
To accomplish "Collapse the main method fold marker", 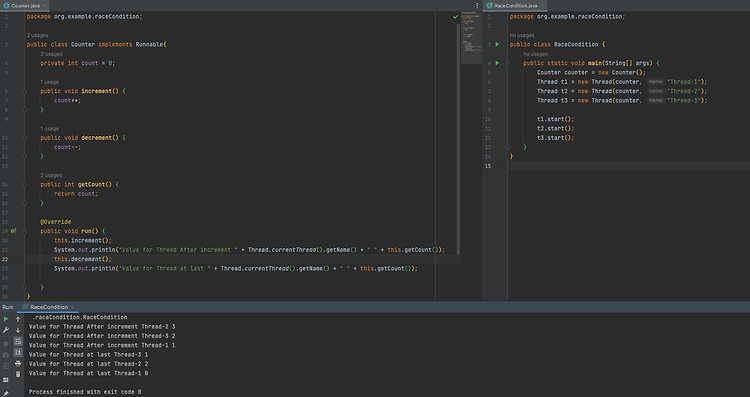I will tap(507, 63).
